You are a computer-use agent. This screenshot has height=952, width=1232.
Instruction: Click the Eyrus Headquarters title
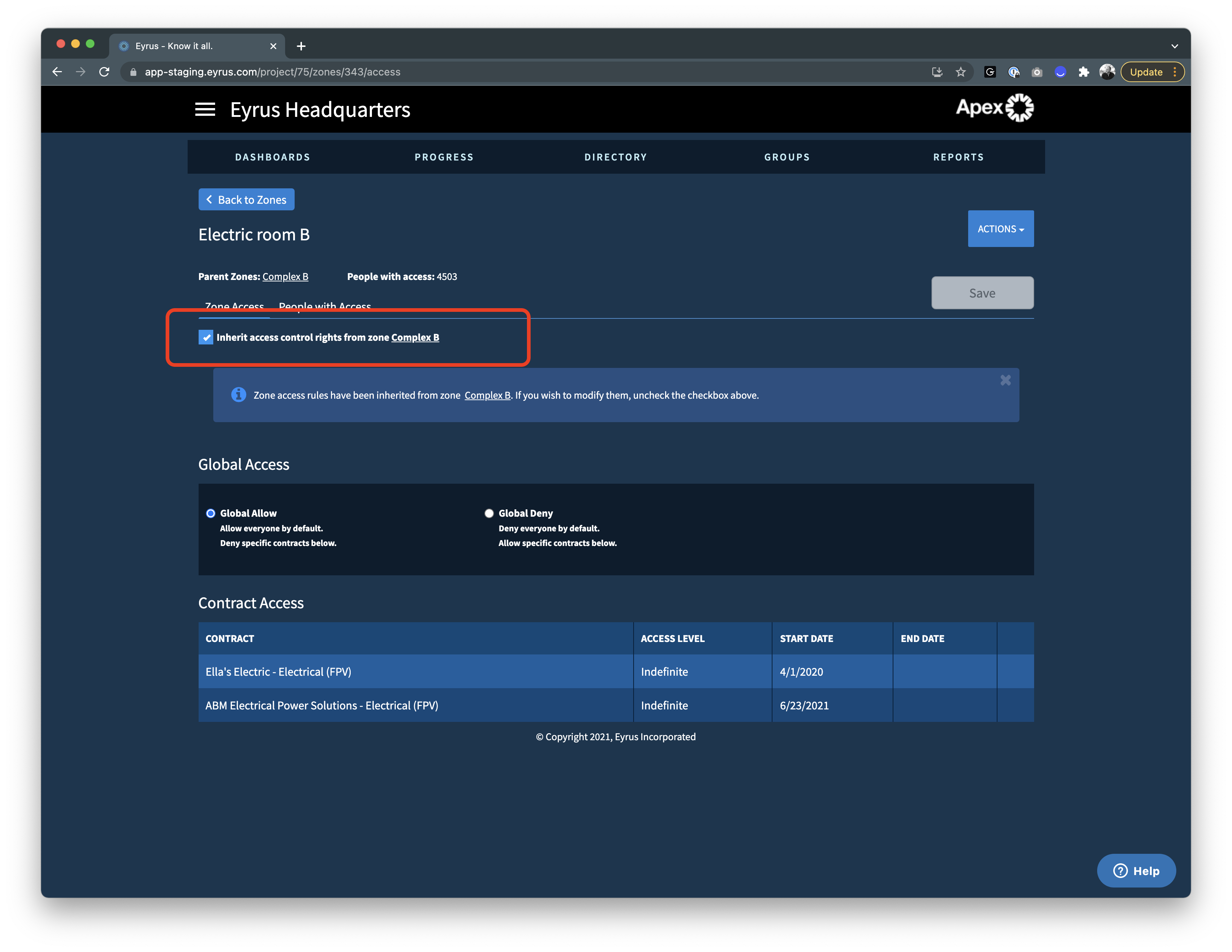tap(320, 110)
